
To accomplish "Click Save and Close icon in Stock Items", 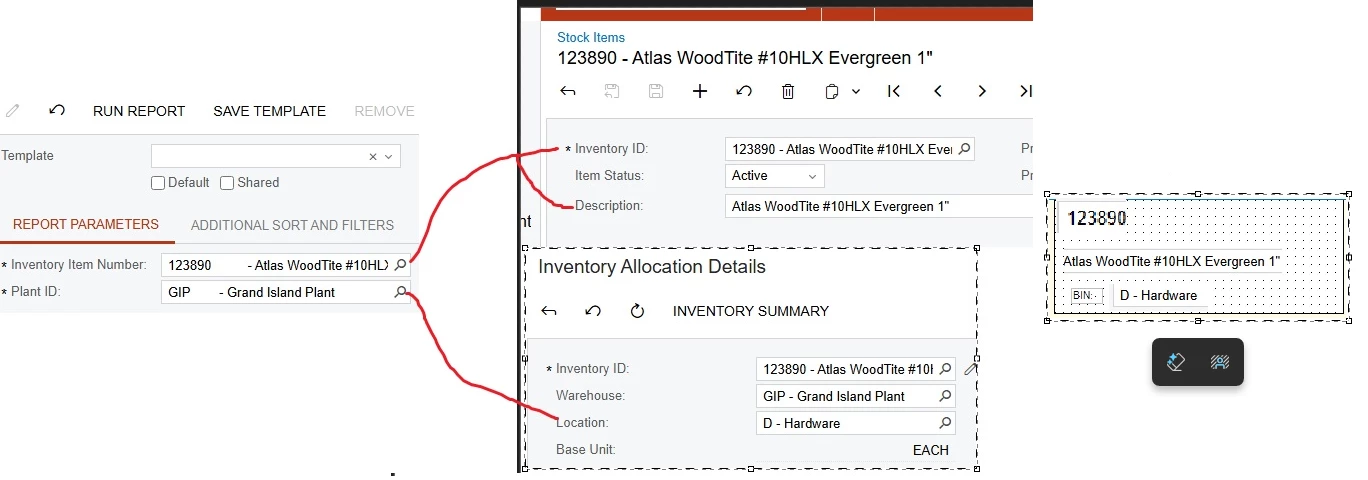I will 612,91.
